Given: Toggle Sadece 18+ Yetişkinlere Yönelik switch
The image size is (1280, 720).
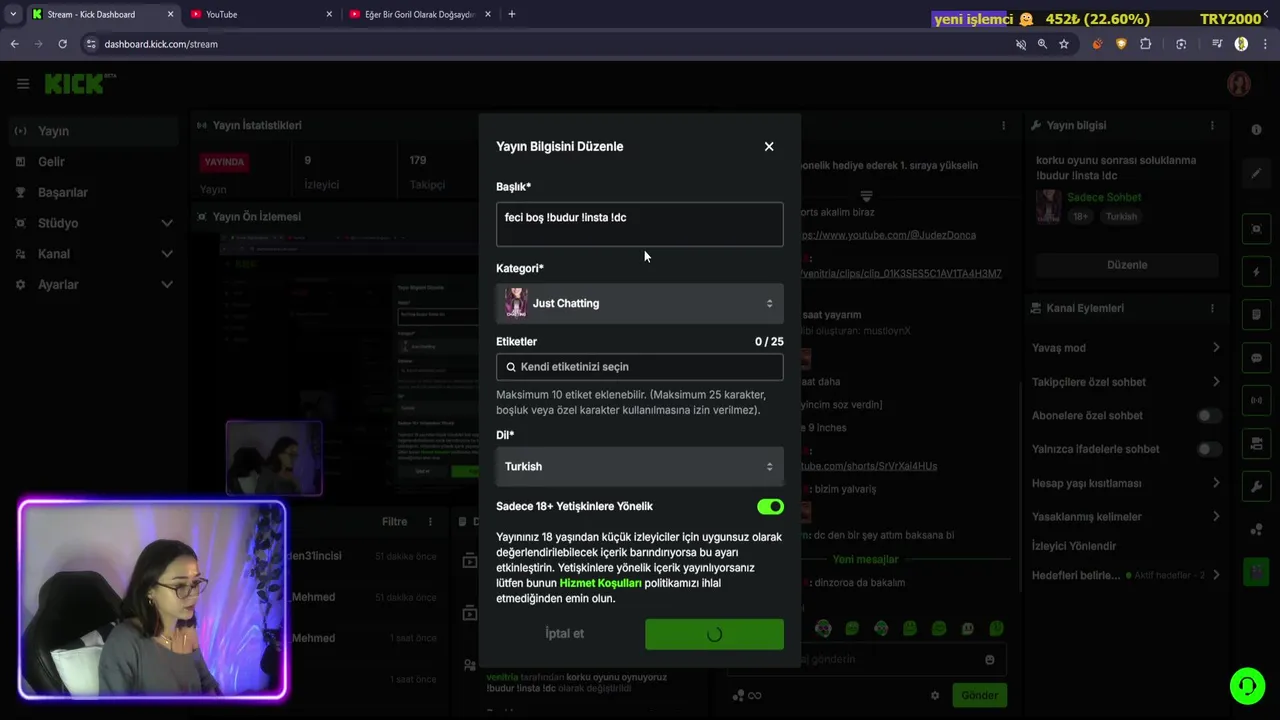Looking at the screenshot, I should pyautogui.click(x=770, y=507).
